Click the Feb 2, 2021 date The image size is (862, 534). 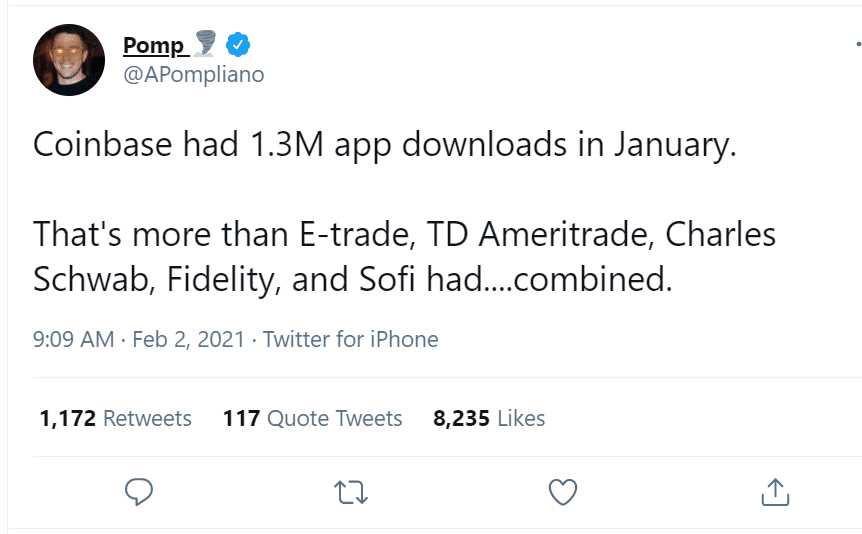tap(188, 339)
